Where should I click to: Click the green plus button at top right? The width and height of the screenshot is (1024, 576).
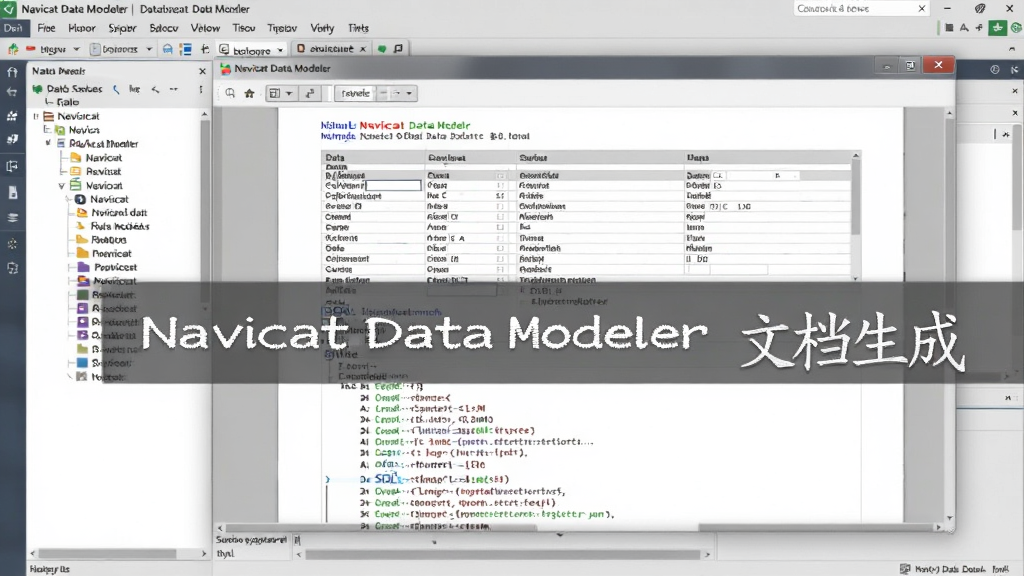coord(997,27)
